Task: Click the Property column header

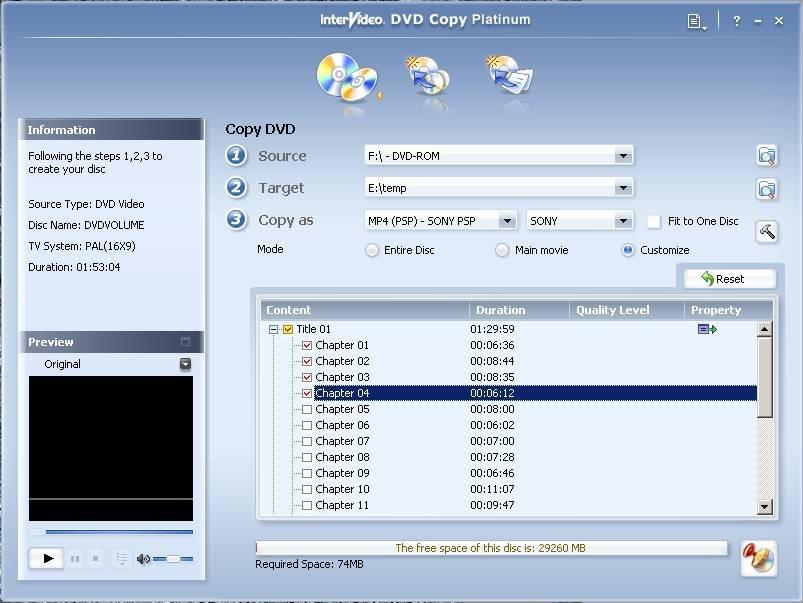Action: coord(728,310)
